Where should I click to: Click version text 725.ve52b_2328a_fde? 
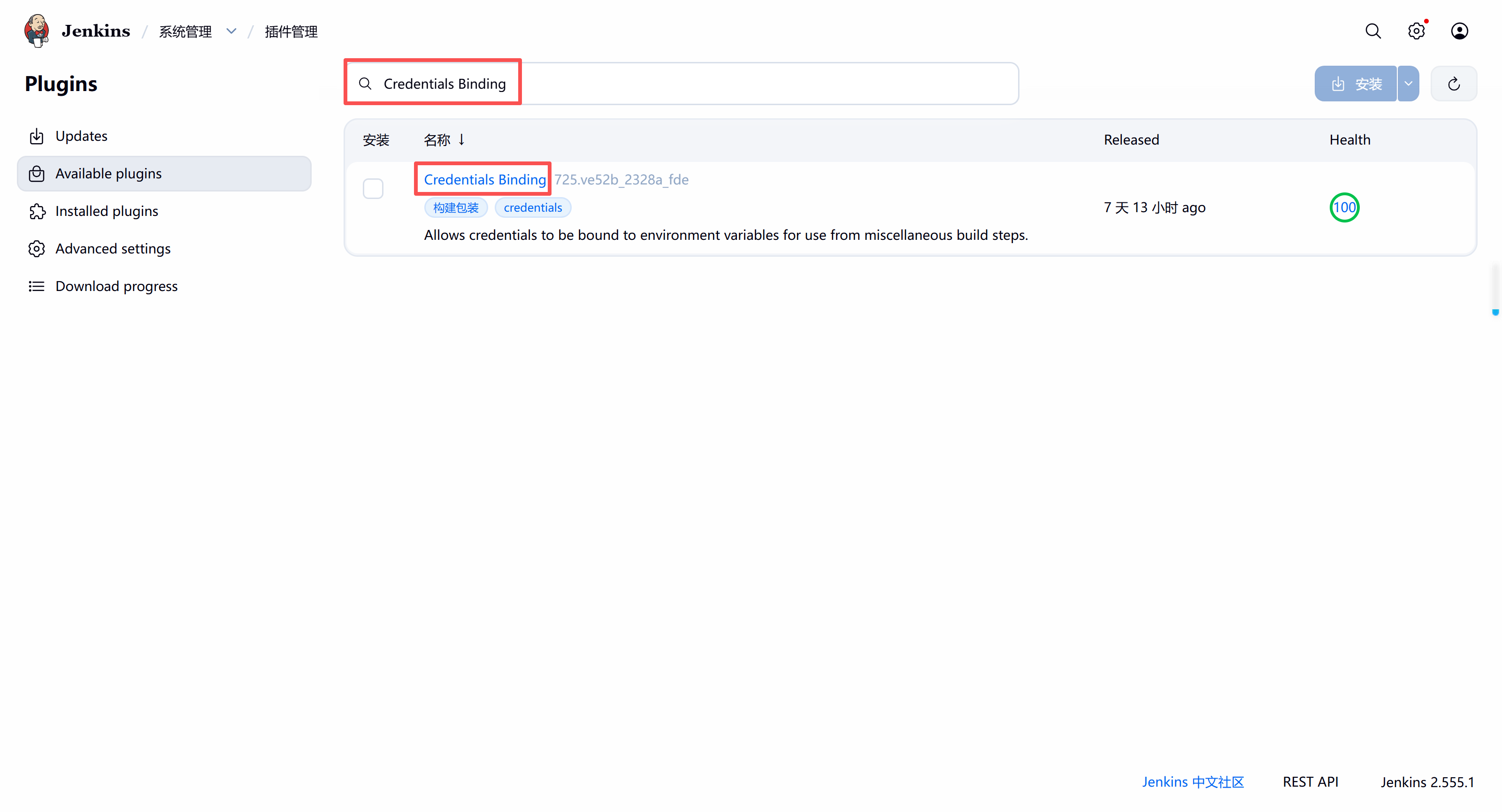coord(621,180)
